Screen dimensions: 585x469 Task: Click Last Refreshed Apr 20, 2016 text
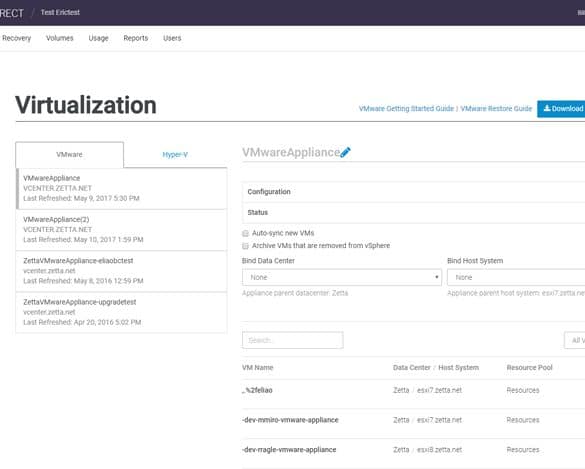click(x=82, y=322)
